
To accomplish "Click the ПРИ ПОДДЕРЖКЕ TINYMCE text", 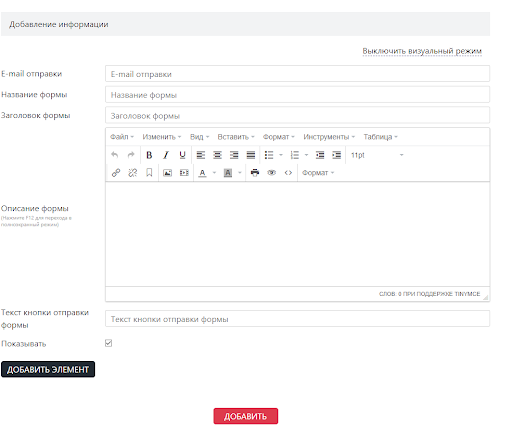I will point(442,294).
